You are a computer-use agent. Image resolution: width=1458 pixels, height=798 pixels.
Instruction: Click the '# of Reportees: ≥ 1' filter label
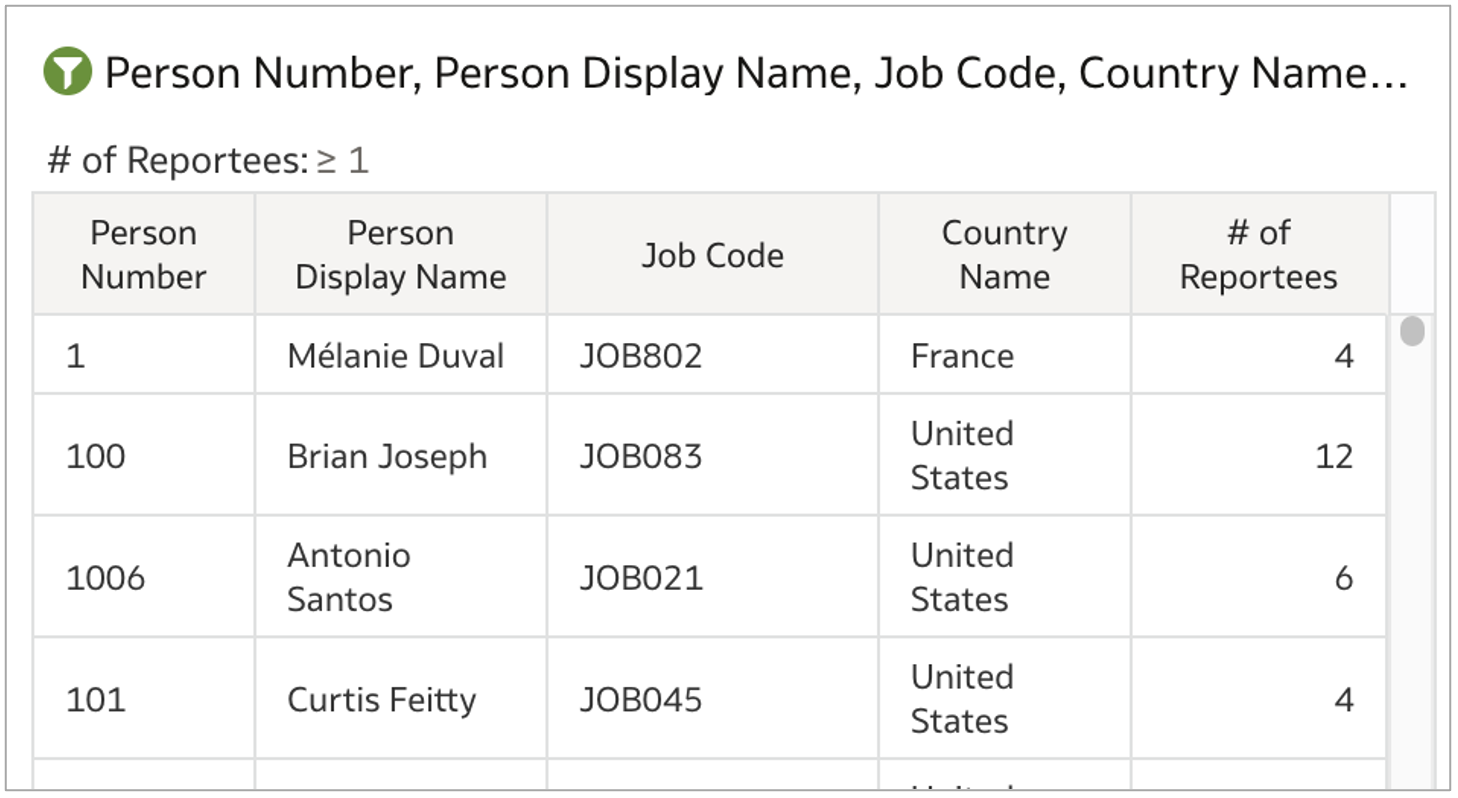click(x=208, y=160)
